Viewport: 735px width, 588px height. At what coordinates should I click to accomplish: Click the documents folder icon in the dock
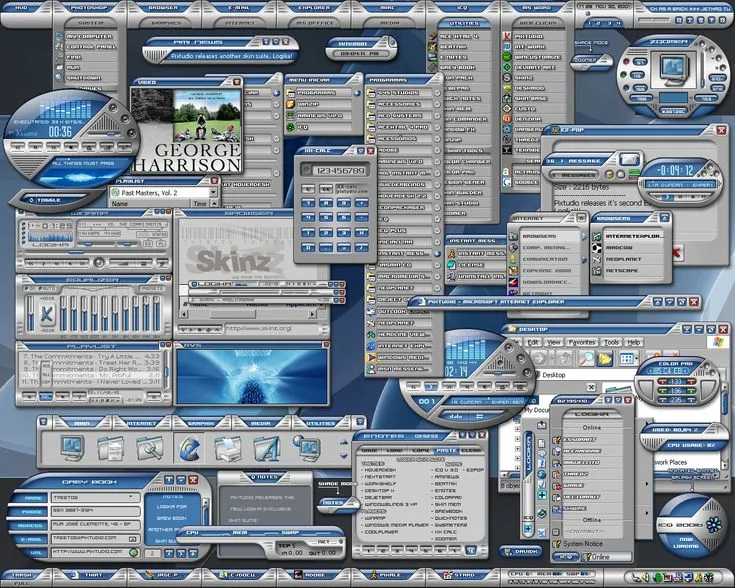click(111, 449)
